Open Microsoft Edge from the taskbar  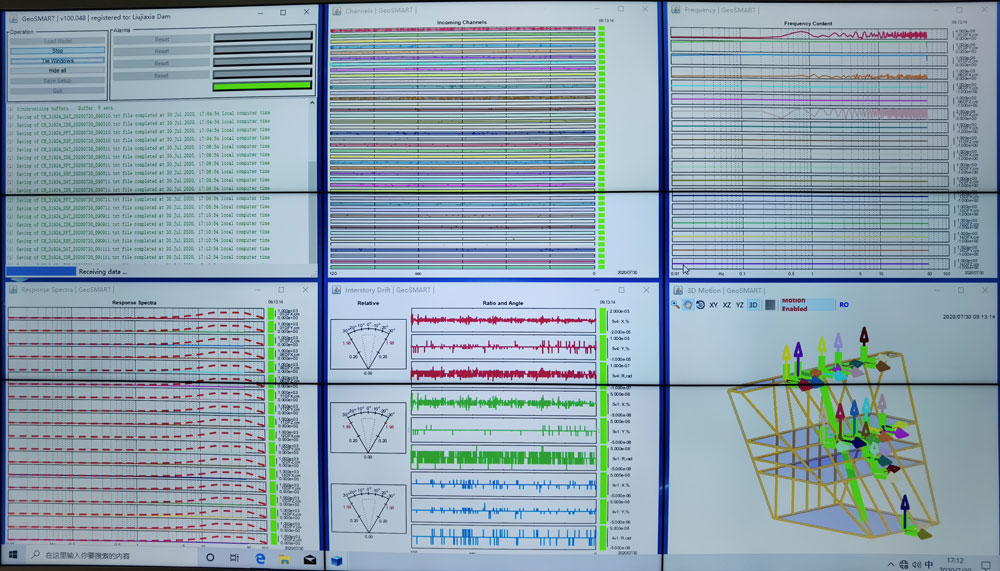coord(260,558)
